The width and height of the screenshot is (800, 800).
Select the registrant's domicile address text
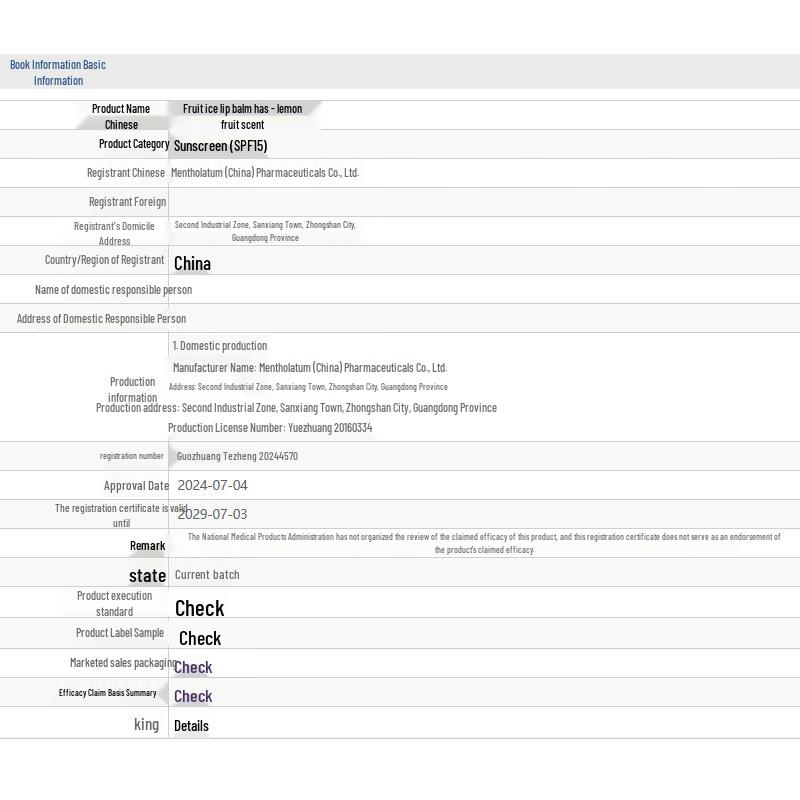265,231
